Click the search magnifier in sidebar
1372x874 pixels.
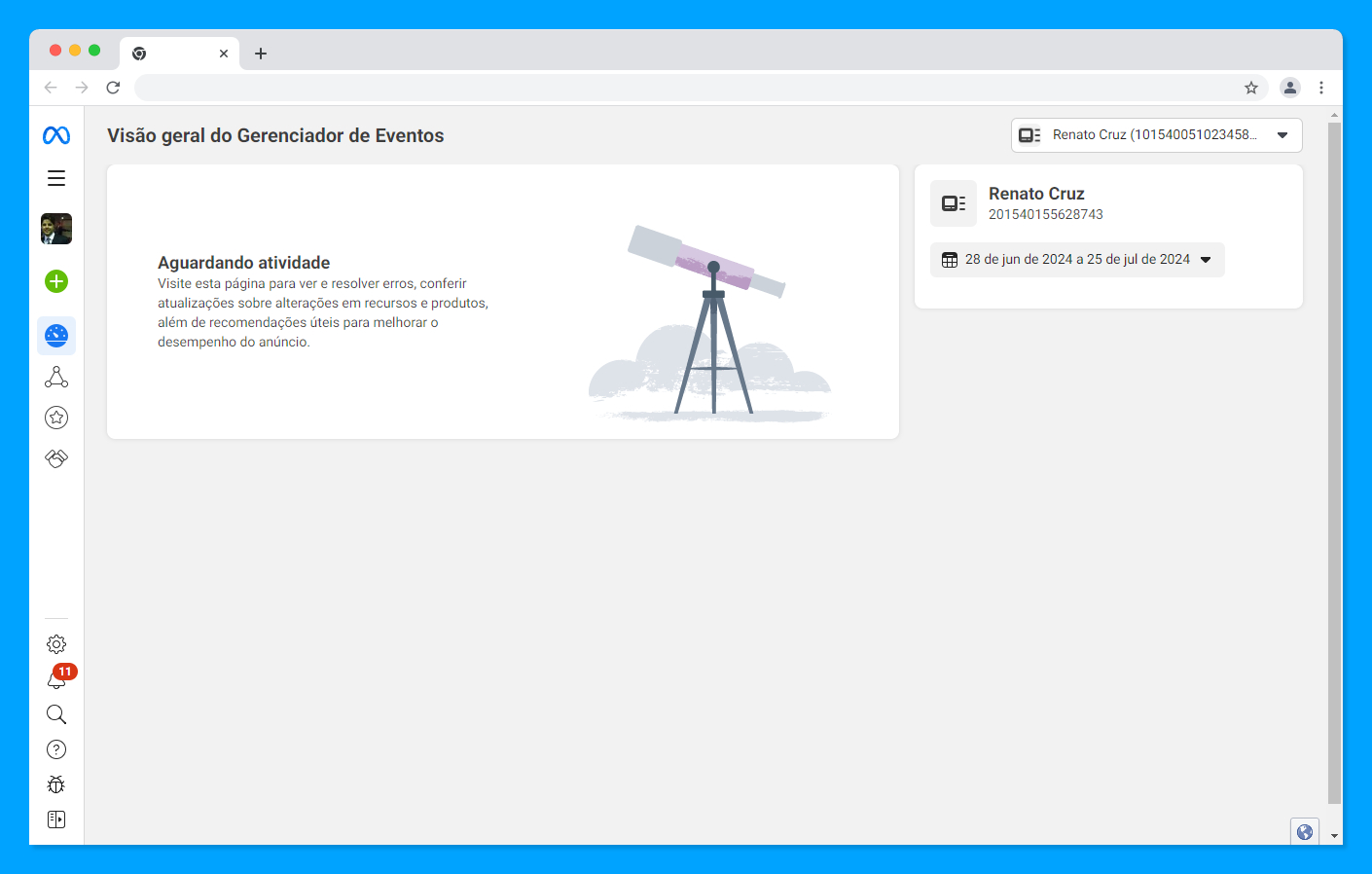[x=56, y=714]
